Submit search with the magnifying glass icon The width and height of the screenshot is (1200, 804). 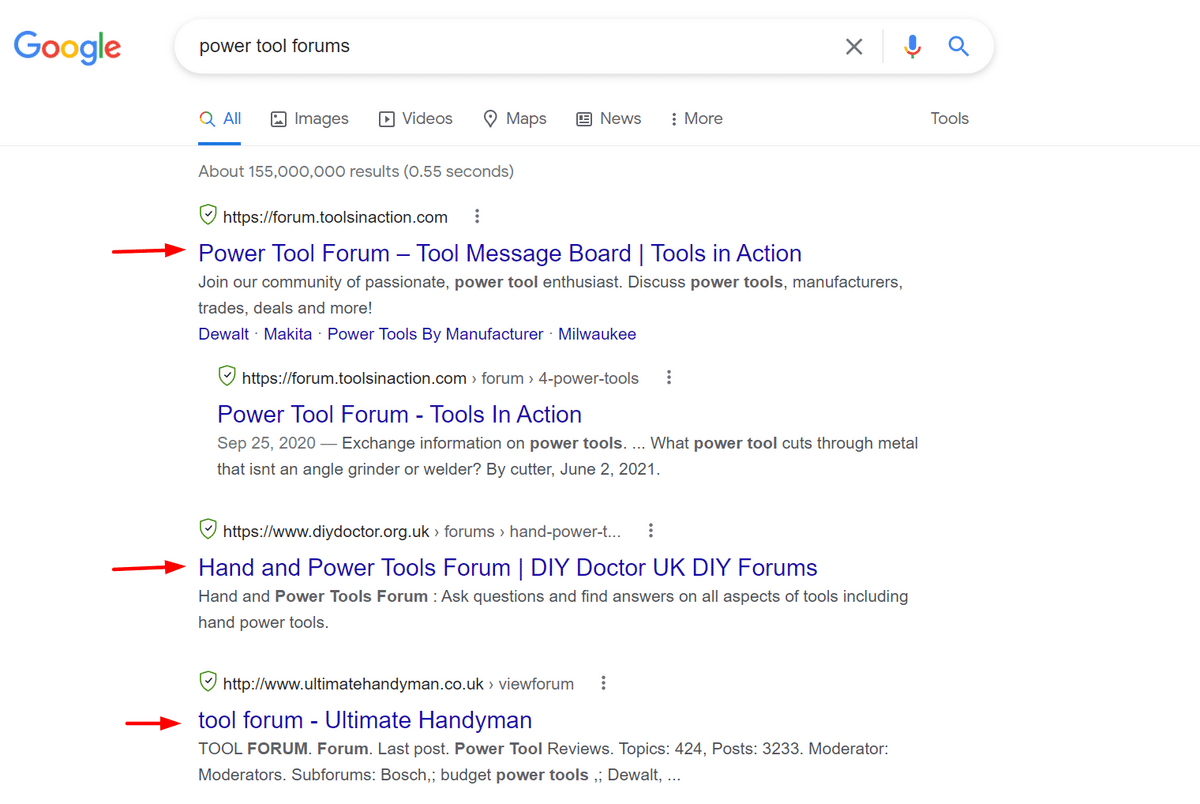959,46
